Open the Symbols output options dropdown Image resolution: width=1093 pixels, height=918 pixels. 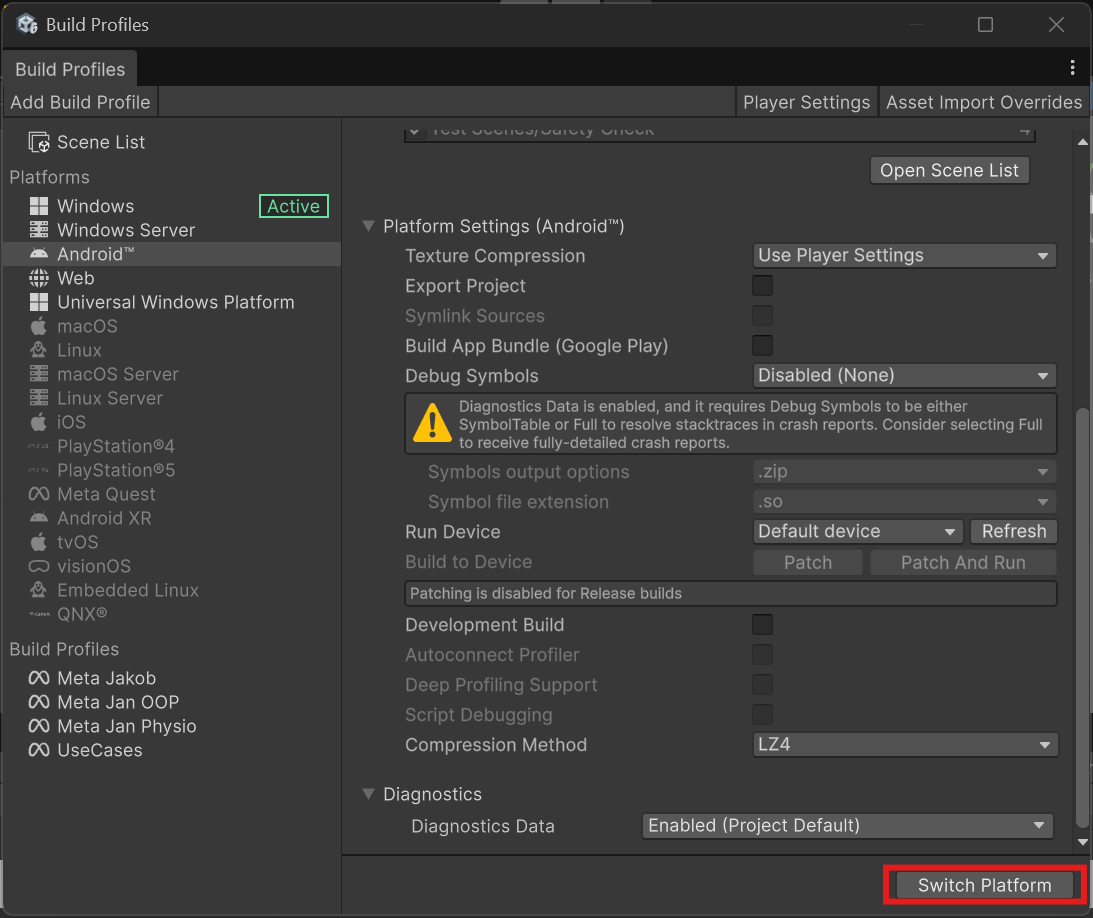[x=904, y=472]
